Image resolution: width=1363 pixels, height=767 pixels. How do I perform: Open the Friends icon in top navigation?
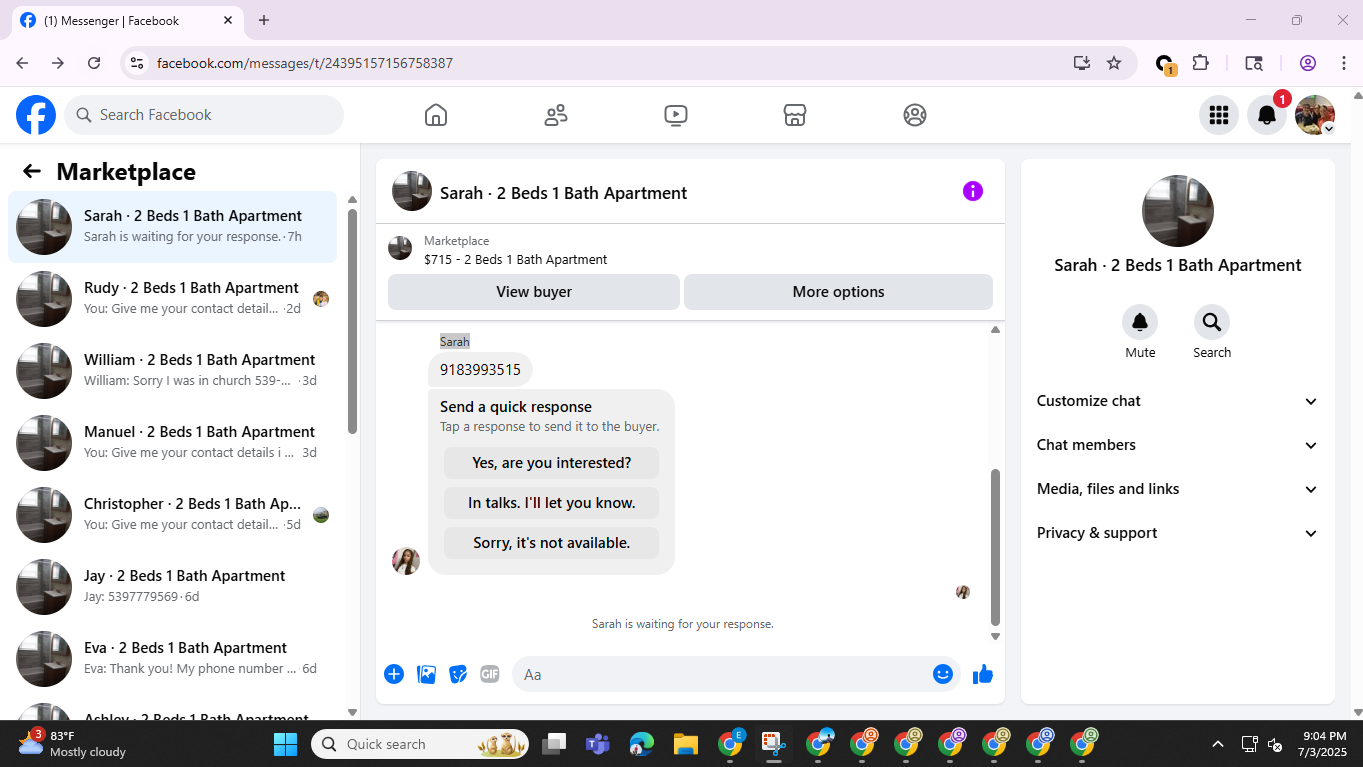tap(556, 115)
